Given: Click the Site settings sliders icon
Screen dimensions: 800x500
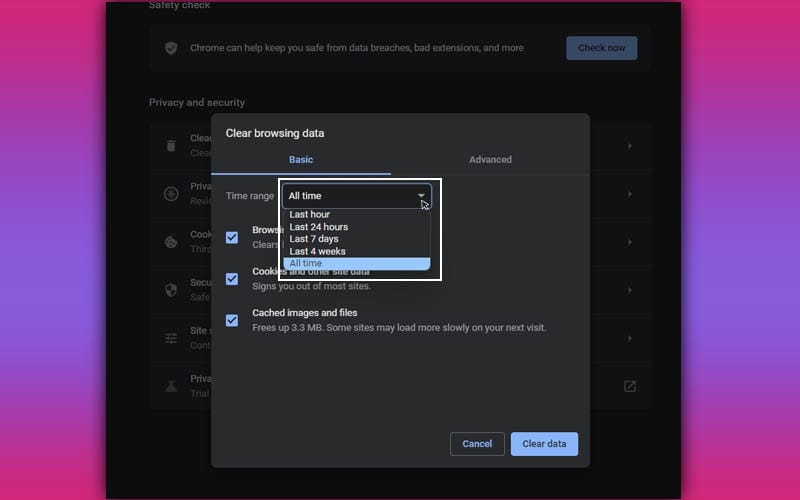Looking at the screenshot, I should 171,338.
